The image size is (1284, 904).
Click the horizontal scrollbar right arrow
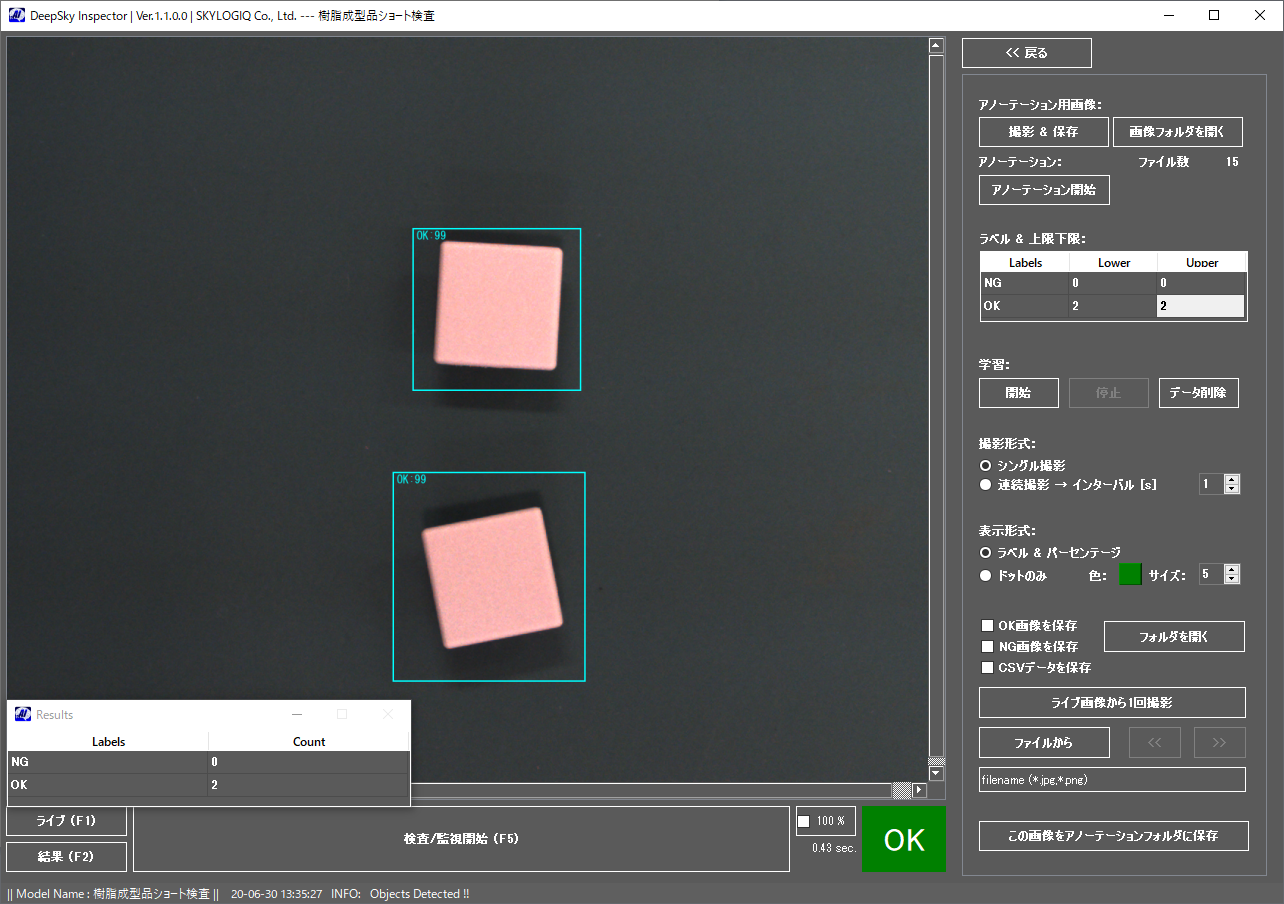920,790
